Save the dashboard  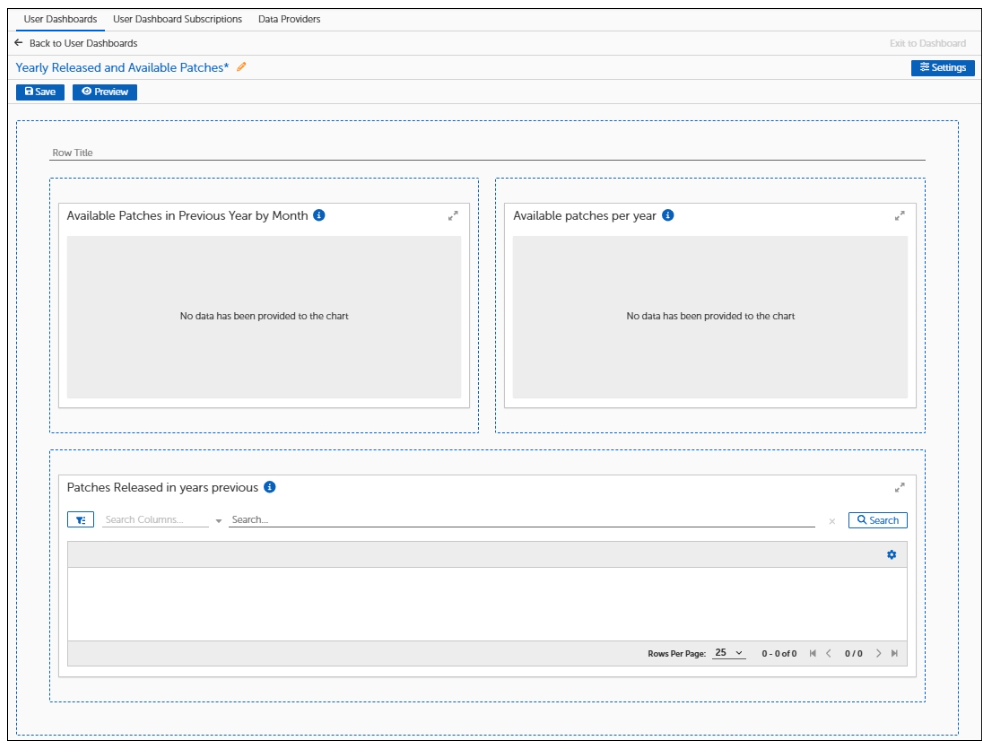pos(40,92)
